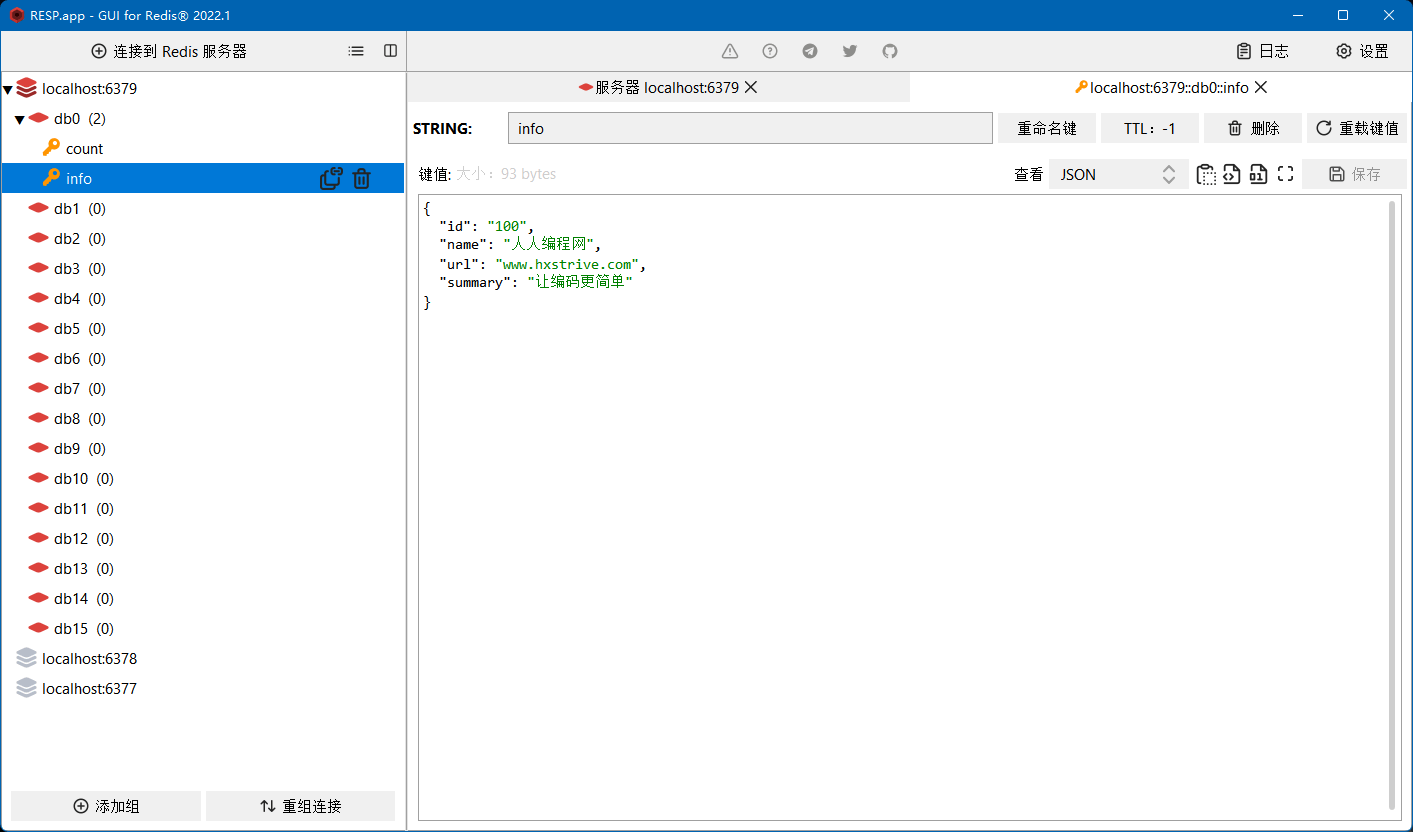The height and width of the screenshot is (832, 1413).
Task: Click the TTL: -1 button
Action: 1150,128
